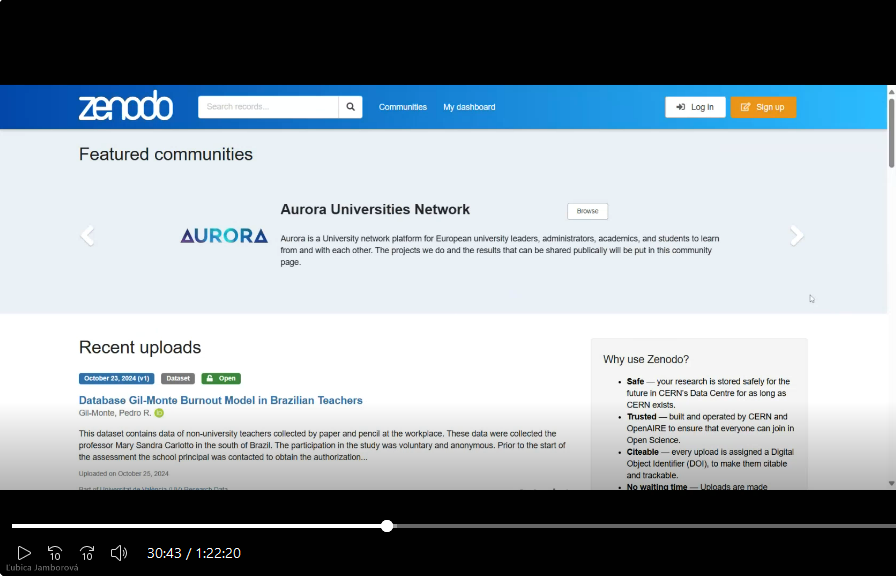The height and width of the screenshot is (576, 896).
Task: Click the scrollbar up arrow
Action: 891,91
